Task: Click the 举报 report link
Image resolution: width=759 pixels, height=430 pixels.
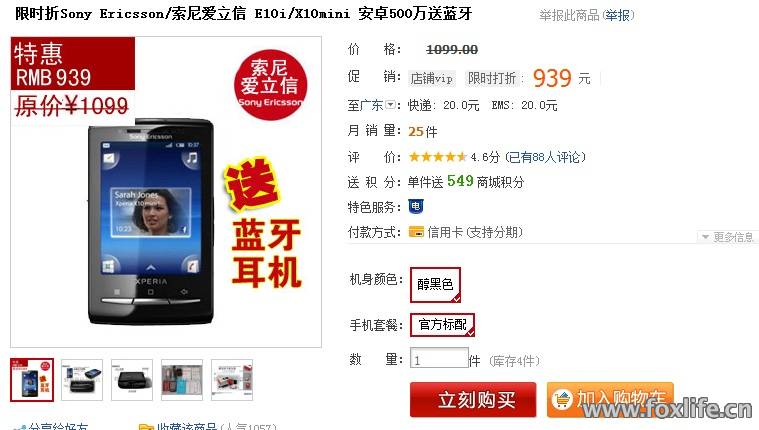Action: pyautogui.click(x=617, y=15)
